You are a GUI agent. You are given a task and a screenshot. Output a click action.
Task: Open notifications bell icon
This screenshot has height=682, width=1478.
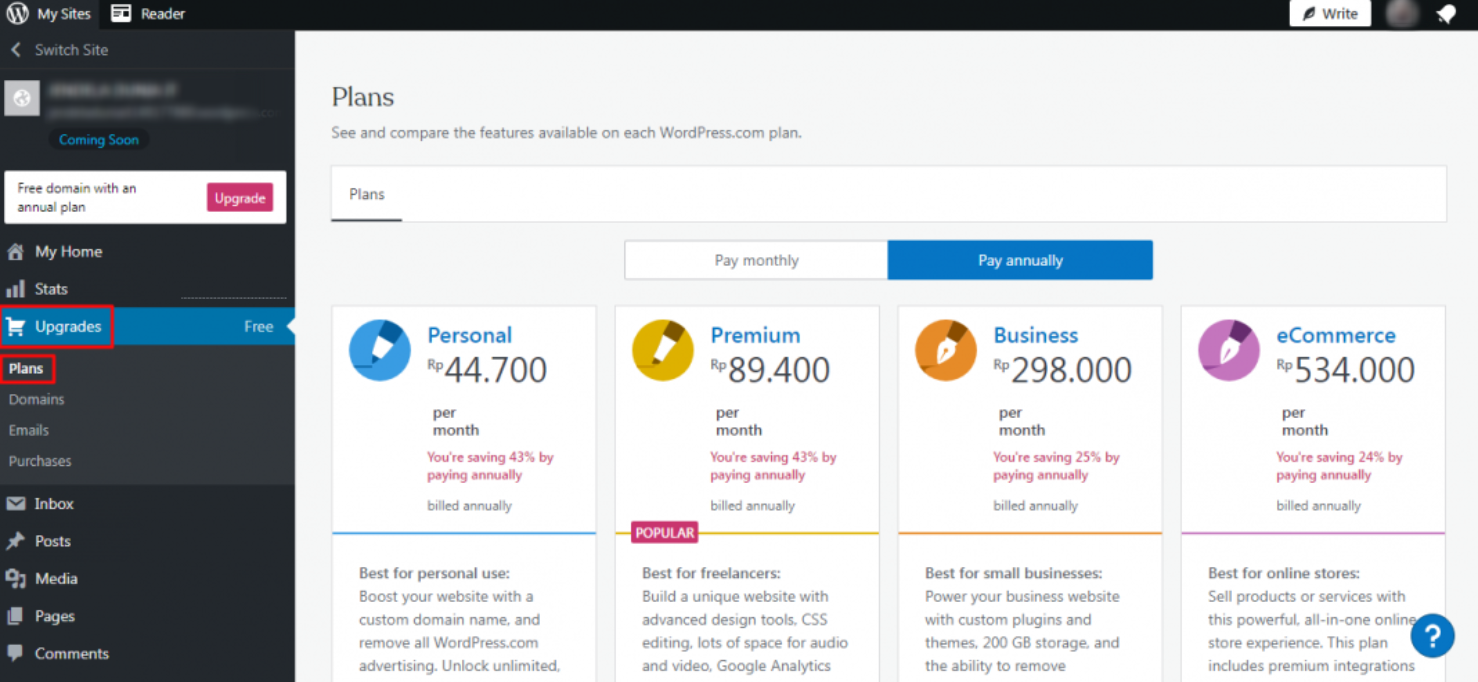click(x=1446, y=14)
